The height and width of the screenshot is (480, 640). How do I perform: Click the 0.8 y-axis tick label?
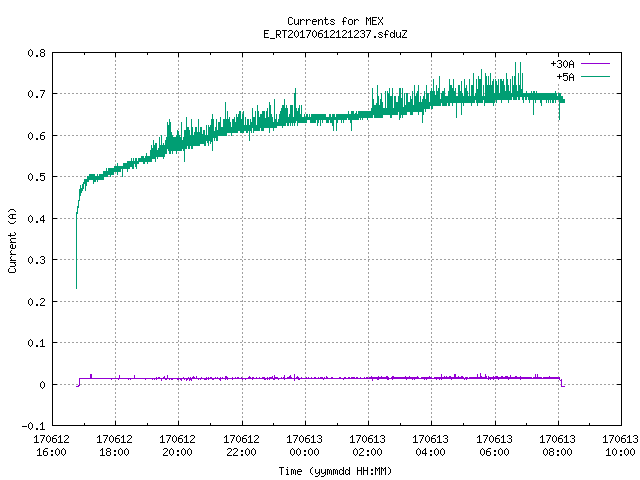36,53
